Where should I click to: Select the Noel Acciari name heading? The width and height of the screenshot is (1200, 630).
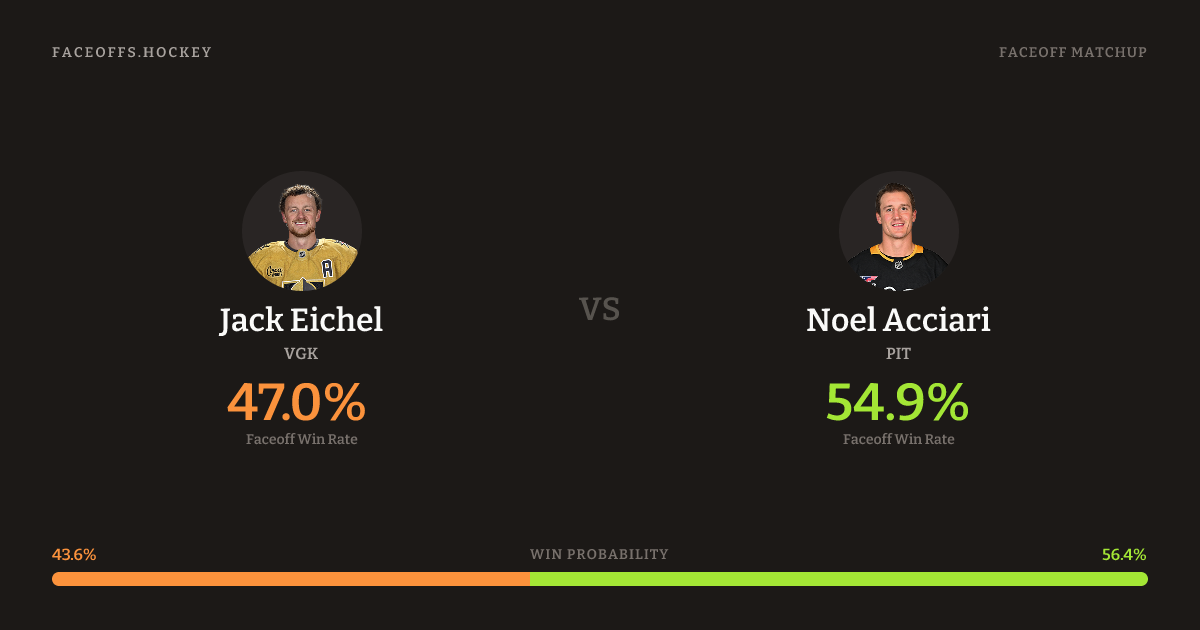coord(898,320)
